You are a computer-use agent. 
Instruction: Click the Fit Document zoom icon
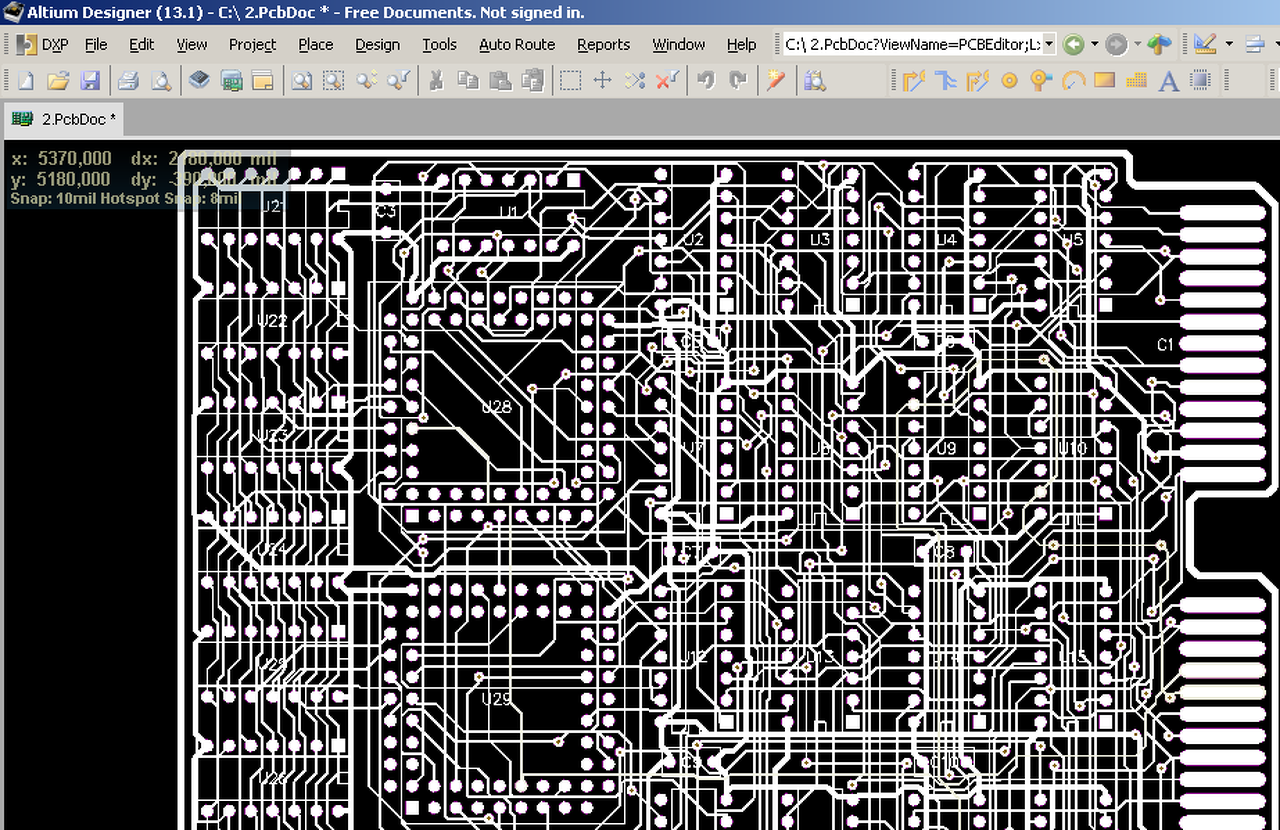(x=301, y=81)
